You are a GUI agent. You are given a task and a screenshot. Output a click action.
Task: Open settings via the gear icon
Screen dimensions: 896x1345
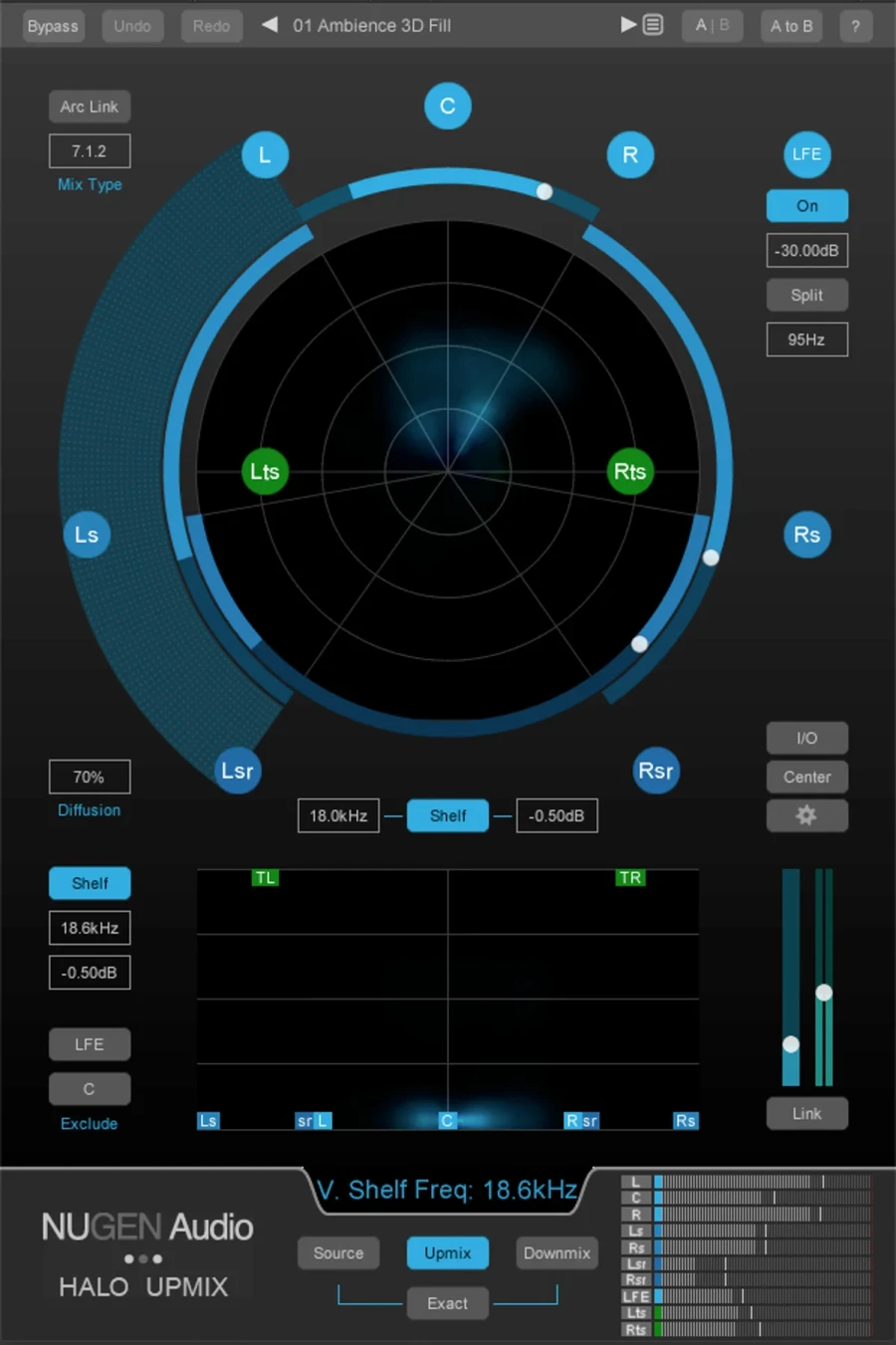806,815
